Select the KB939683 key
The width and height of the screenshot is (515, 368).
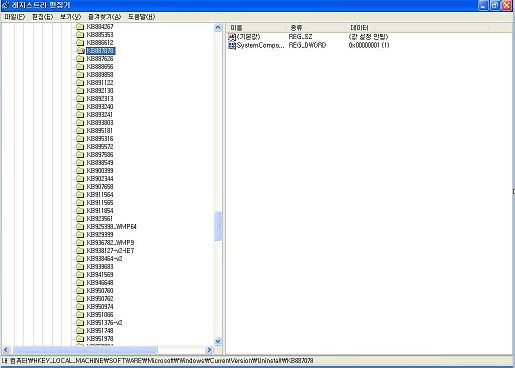[x=100, y=267]
